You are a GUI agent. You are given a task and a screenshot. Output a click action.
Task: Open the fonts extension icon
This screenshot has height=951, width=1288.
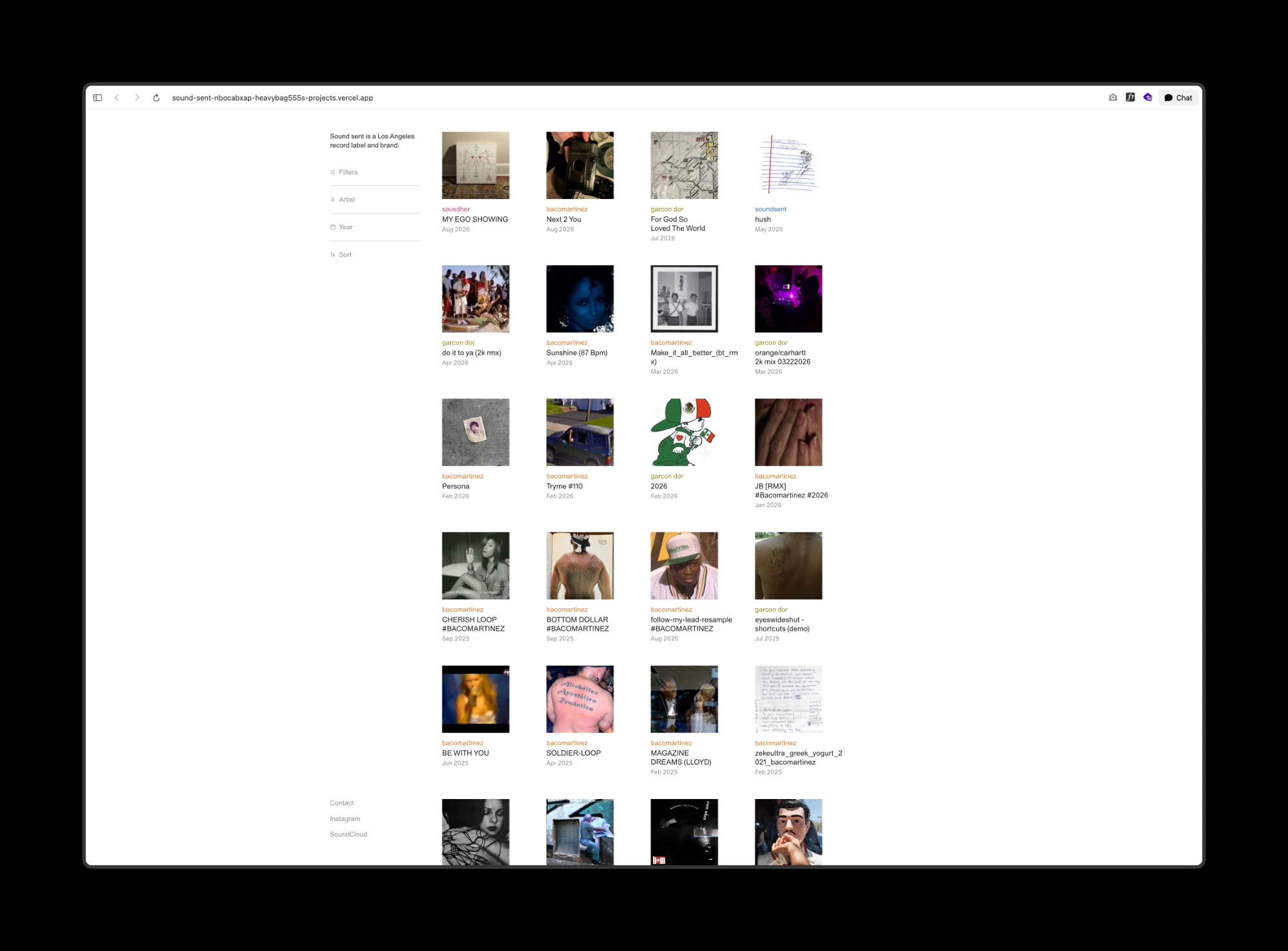point(1130,97)
